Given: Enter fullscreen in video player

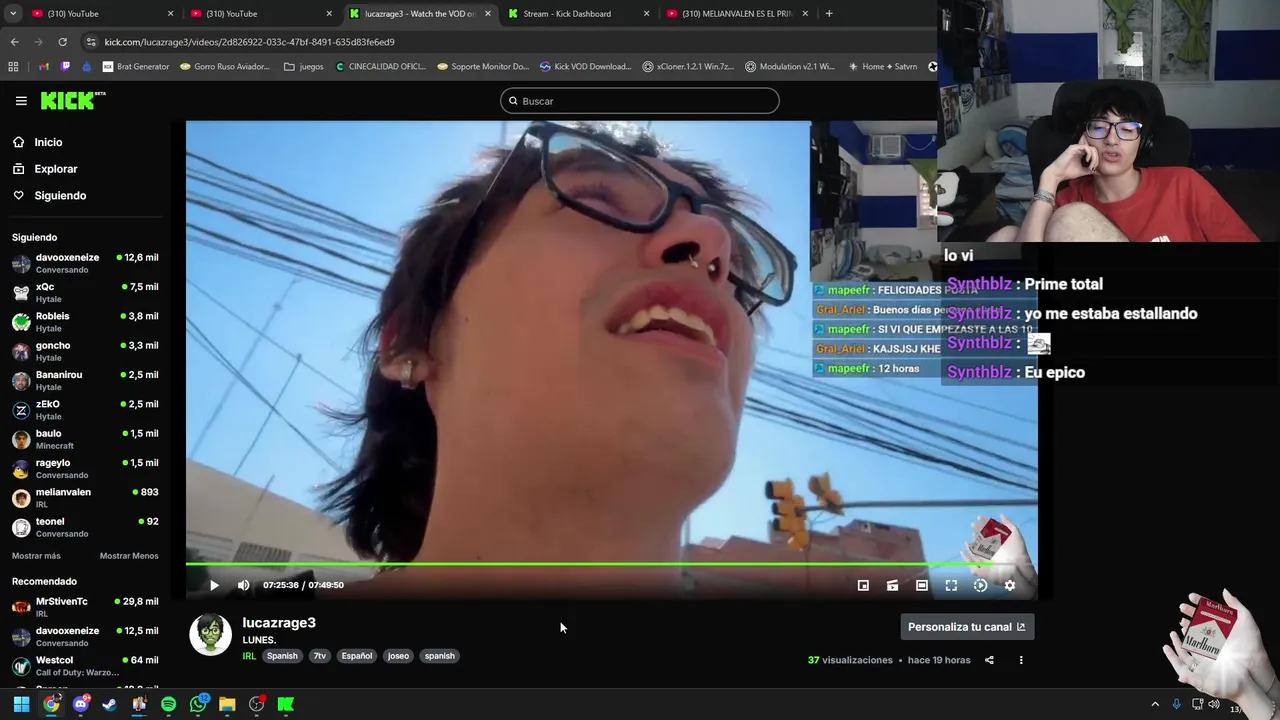Looking at the screenshot, I should coord(951,585).
